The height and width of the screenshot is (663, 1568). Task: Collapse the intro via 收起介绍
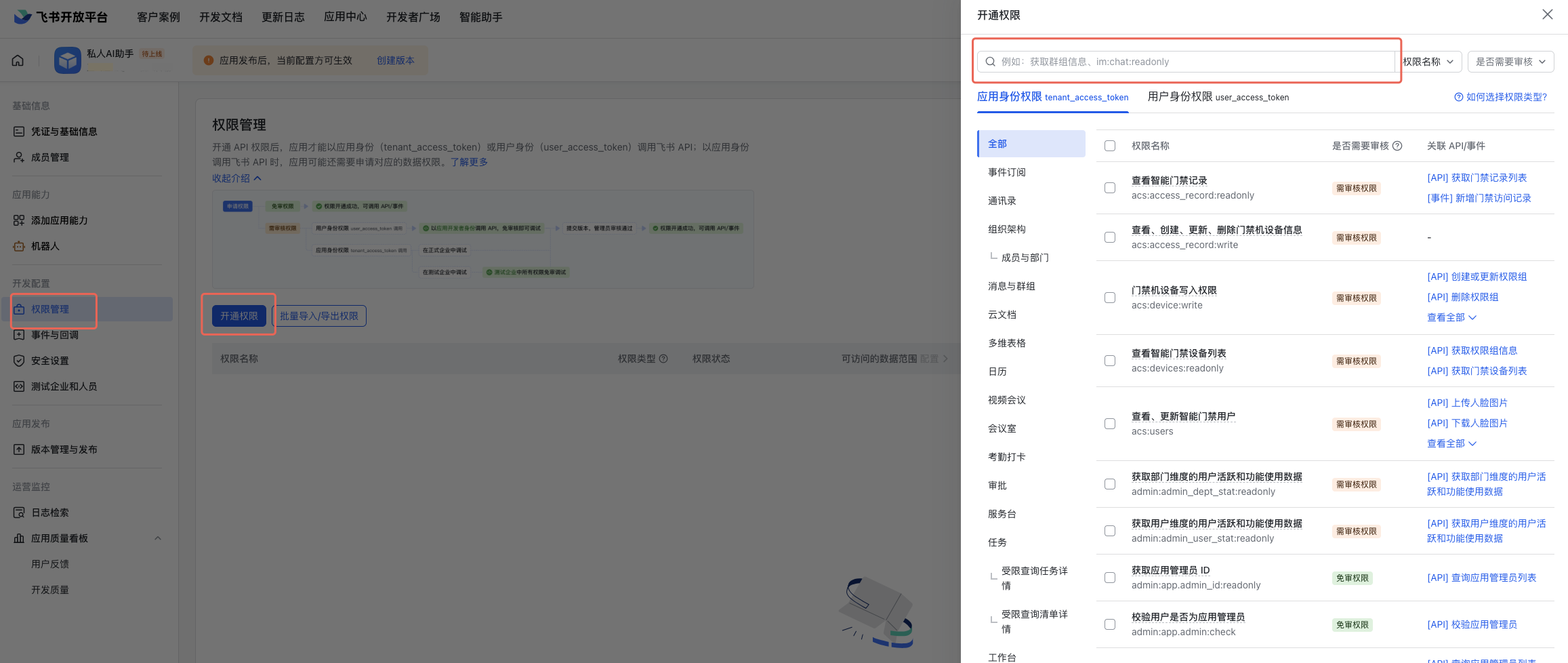(x=236, y=178)
